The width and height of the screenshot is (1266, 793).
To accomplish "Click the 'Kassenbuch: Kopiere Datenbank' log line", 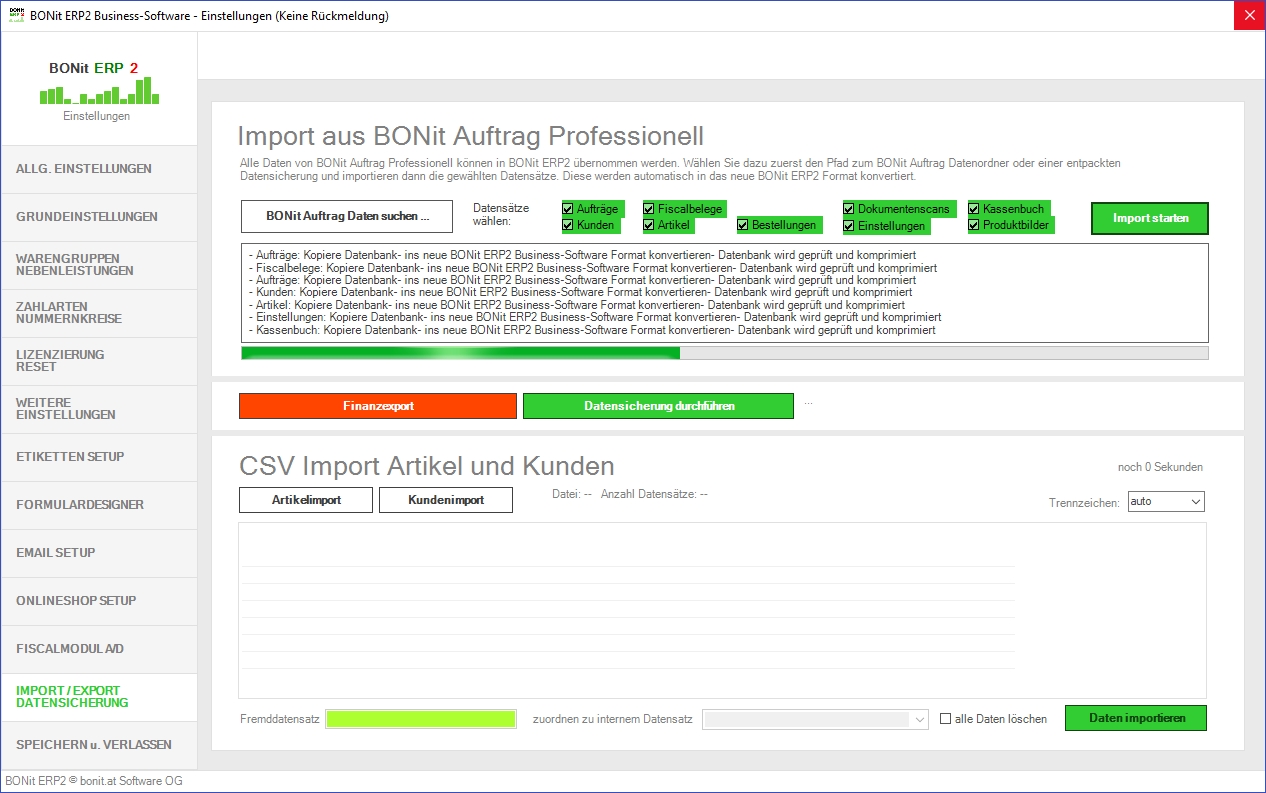I will (592, 330).
